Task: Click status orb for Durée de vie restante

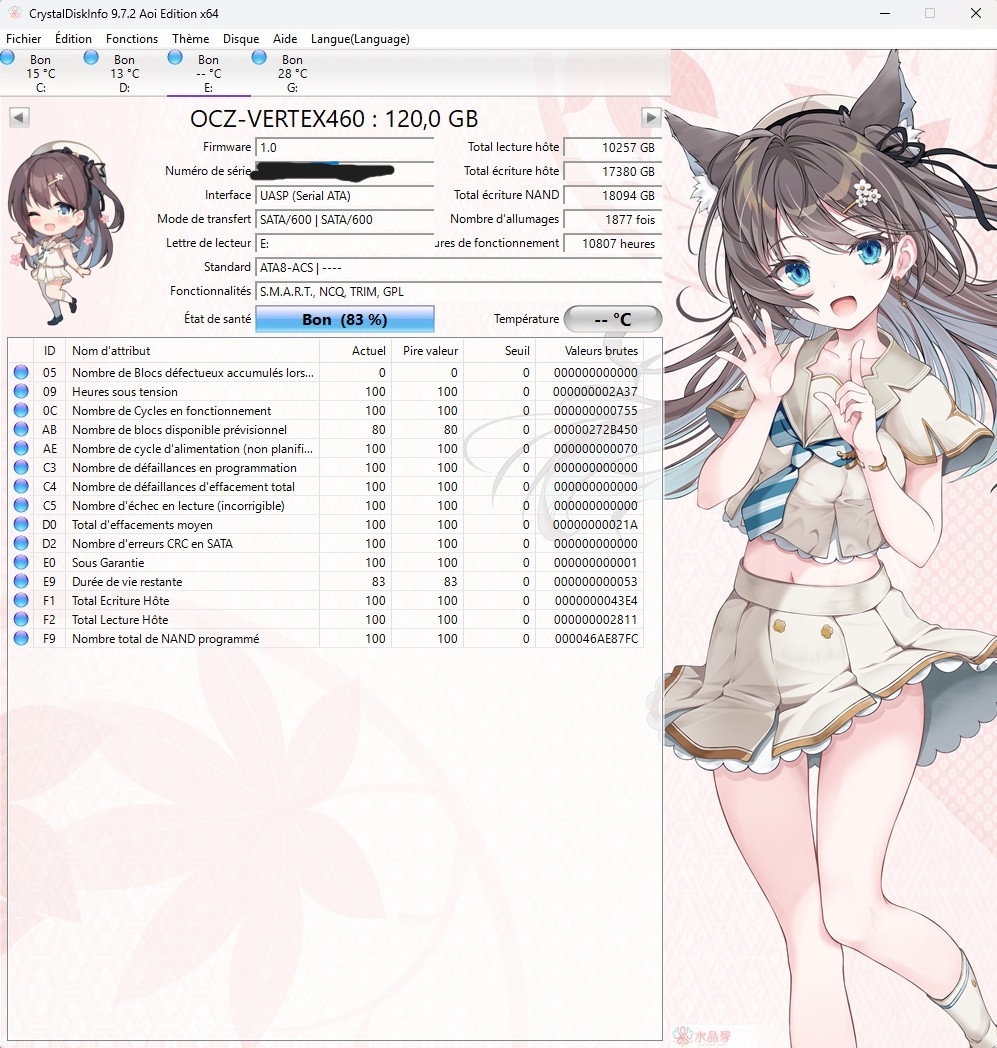Action: tap(21, 582)
